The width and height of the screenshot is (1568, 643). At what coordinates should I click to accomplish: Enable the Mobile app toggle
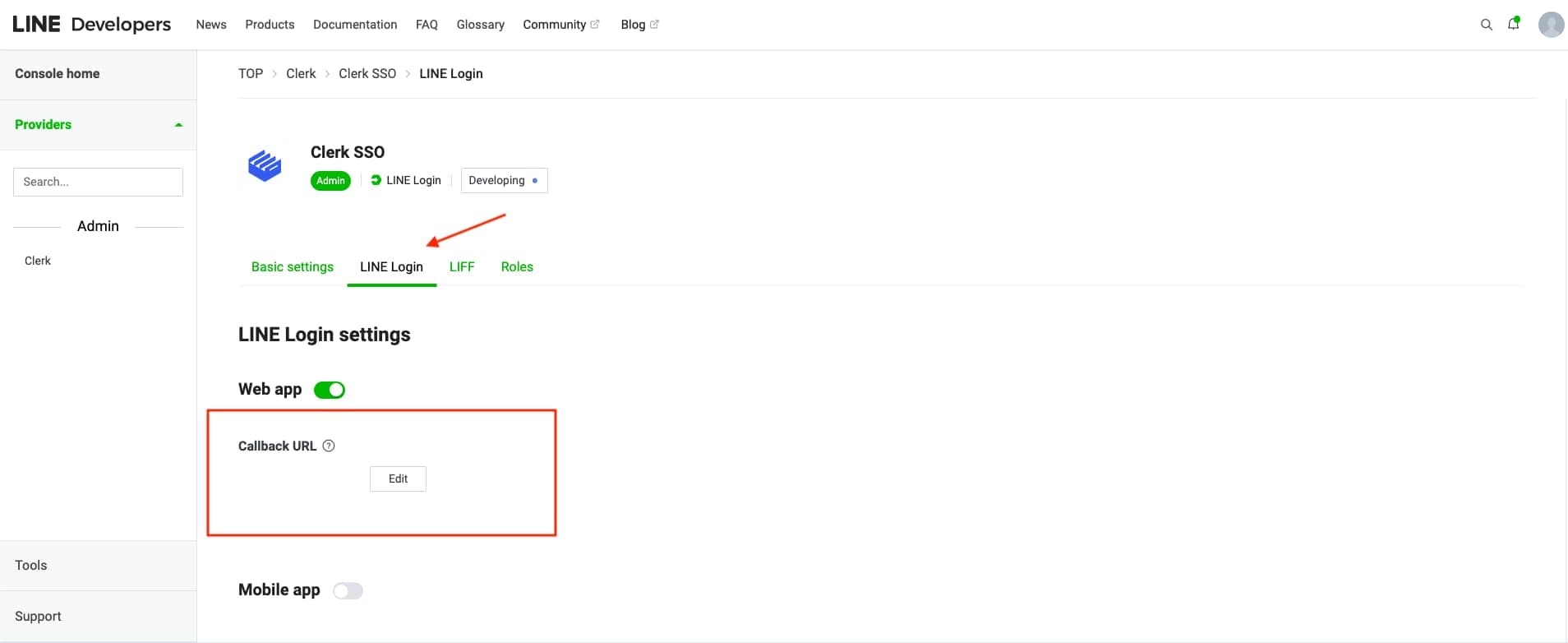click(x=348, y=590)
